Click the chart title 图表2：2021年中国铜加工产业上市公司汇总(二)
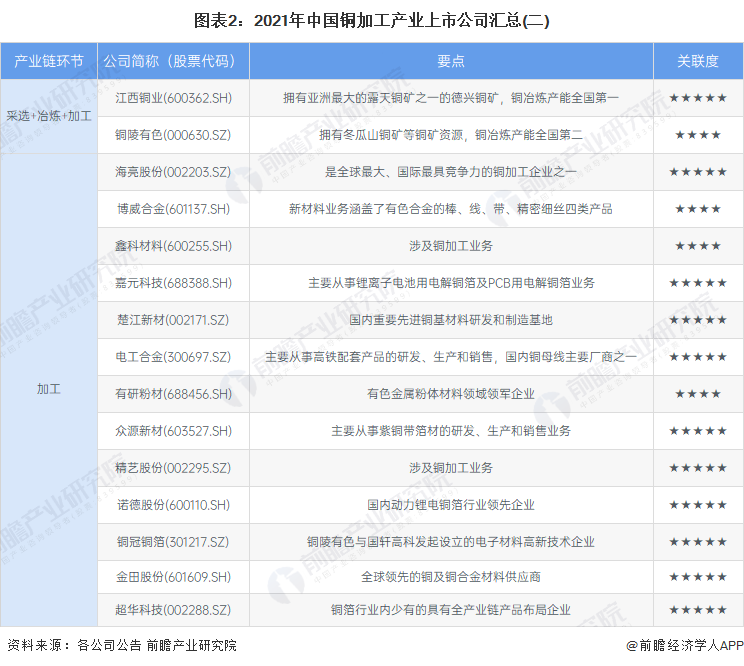Screen dimensions: 744x666 [372, 21]
